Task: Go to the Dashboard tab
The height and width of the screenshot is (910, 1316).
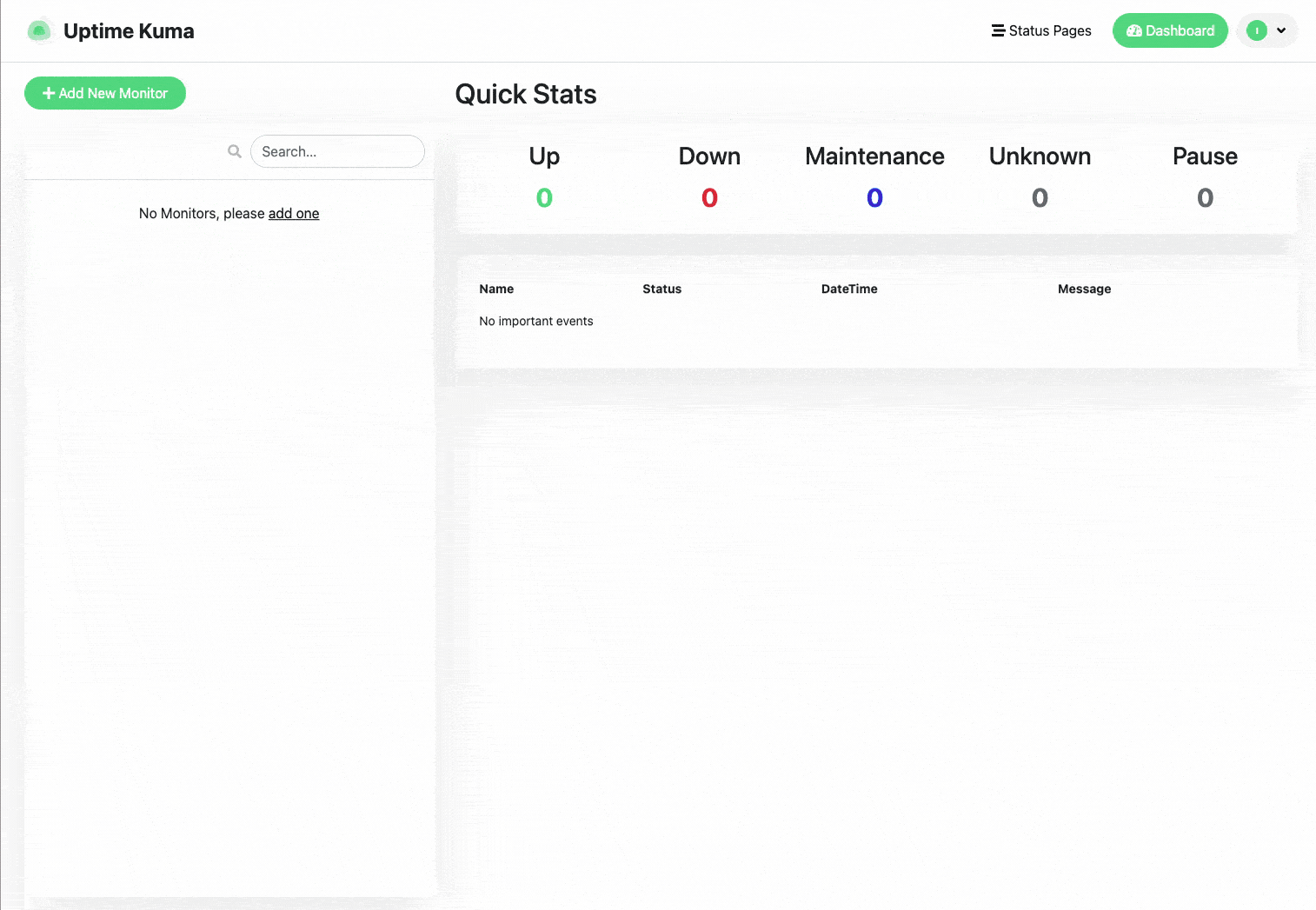Action: [1170, 30]
